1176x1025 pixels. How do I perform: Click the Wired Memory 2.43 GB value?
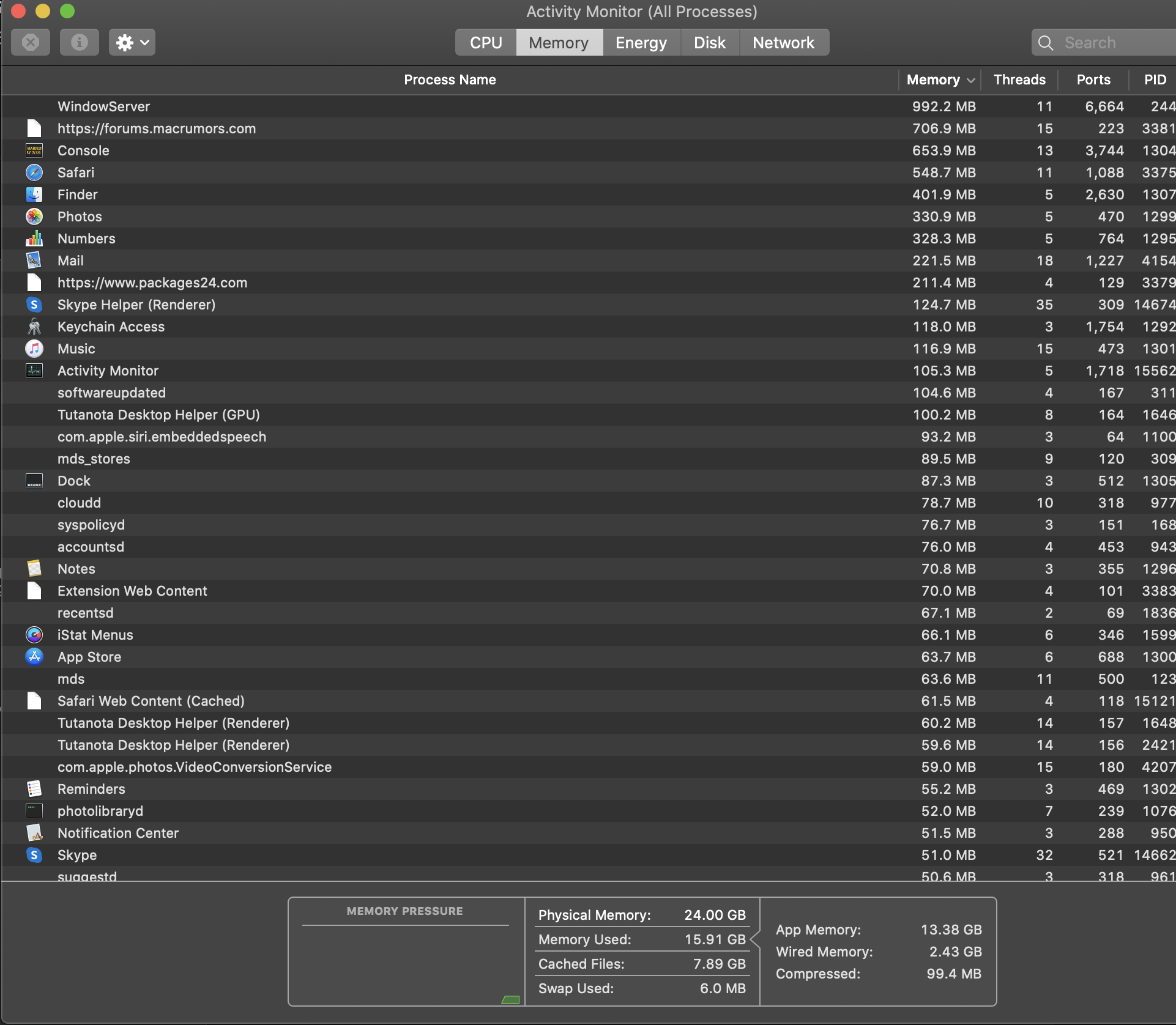[x=955, y=952]
